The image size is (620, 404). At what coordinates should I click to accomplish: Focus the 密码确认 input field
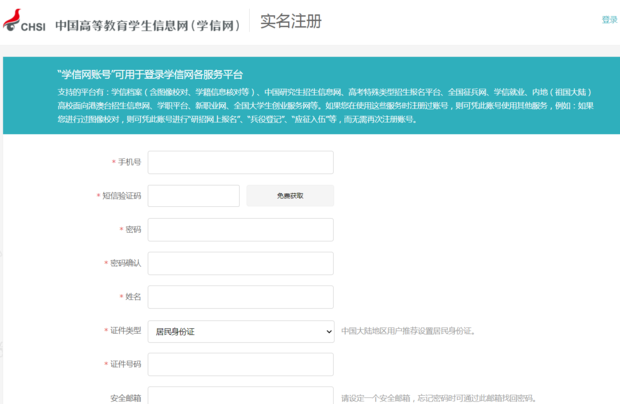[x=240, y=263]
